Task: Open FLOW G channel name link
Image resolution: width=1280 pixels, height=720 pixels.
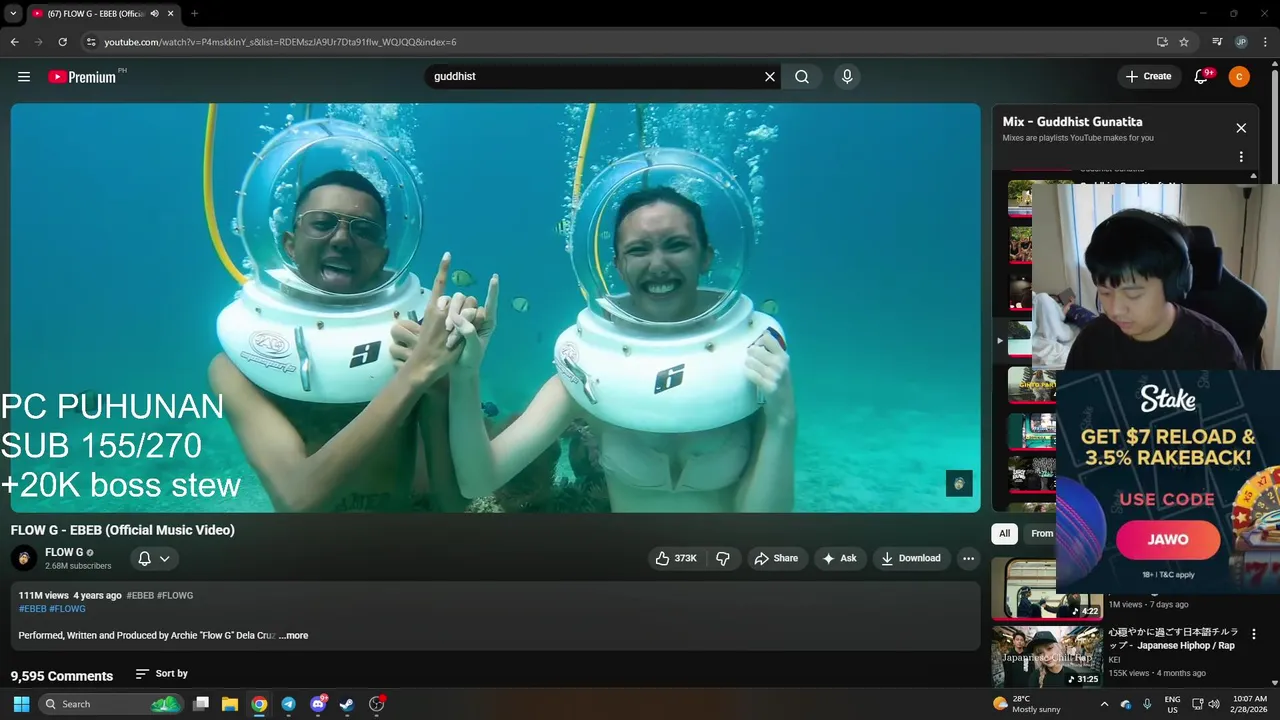Action: point(64,552)
